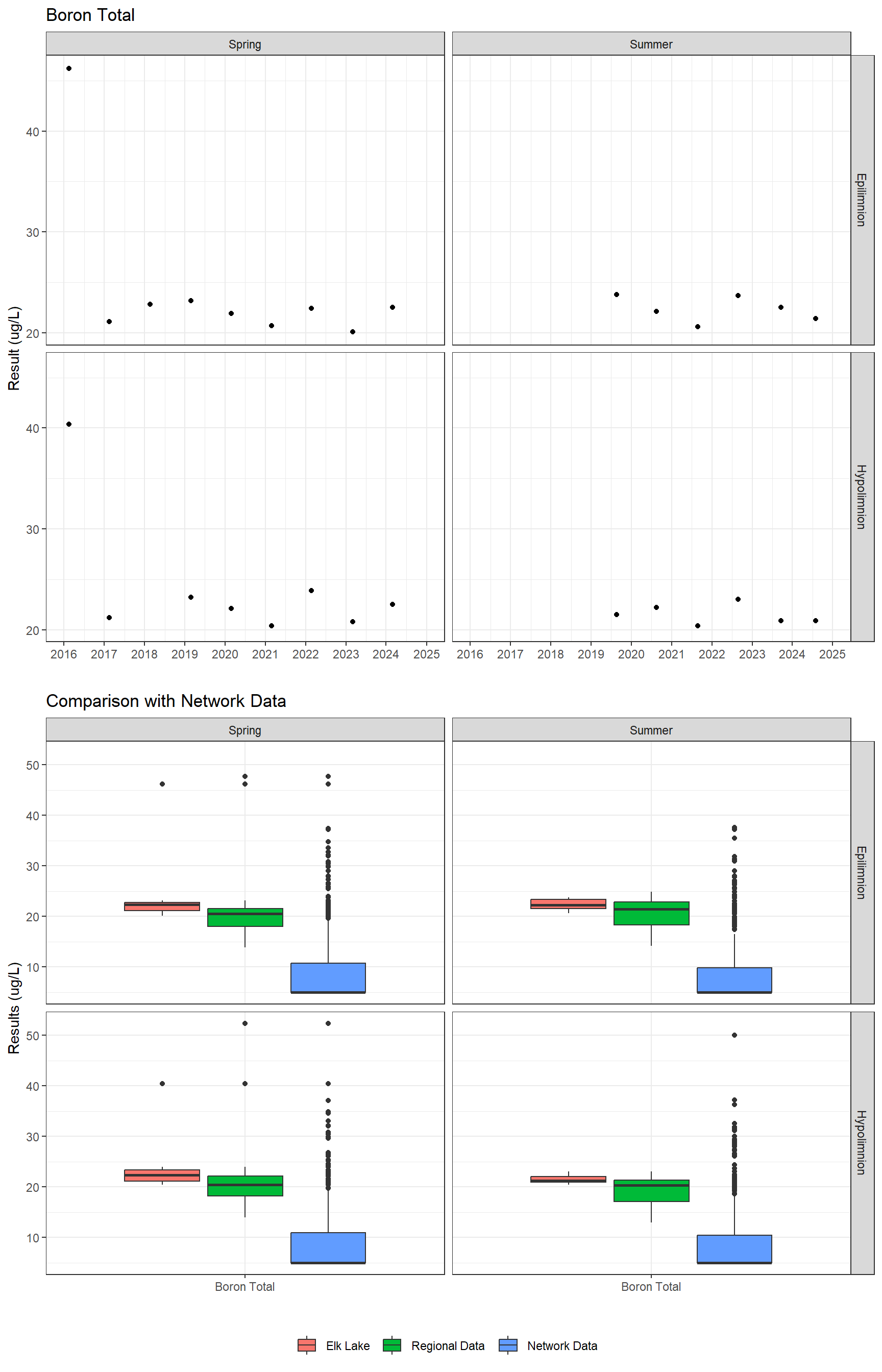Click the 2016 Spring Hypolimnion point near 40

[x=69, y=424]
